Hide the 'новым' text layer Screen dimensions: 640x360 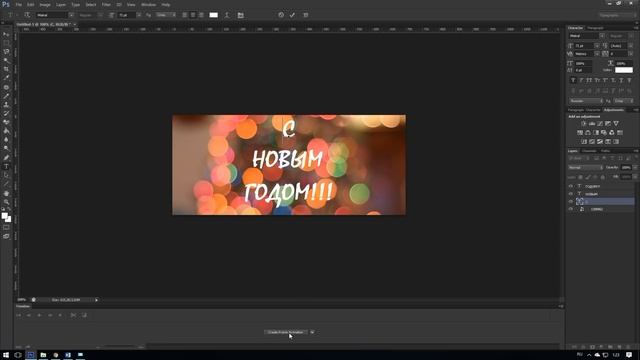[571, 194]
